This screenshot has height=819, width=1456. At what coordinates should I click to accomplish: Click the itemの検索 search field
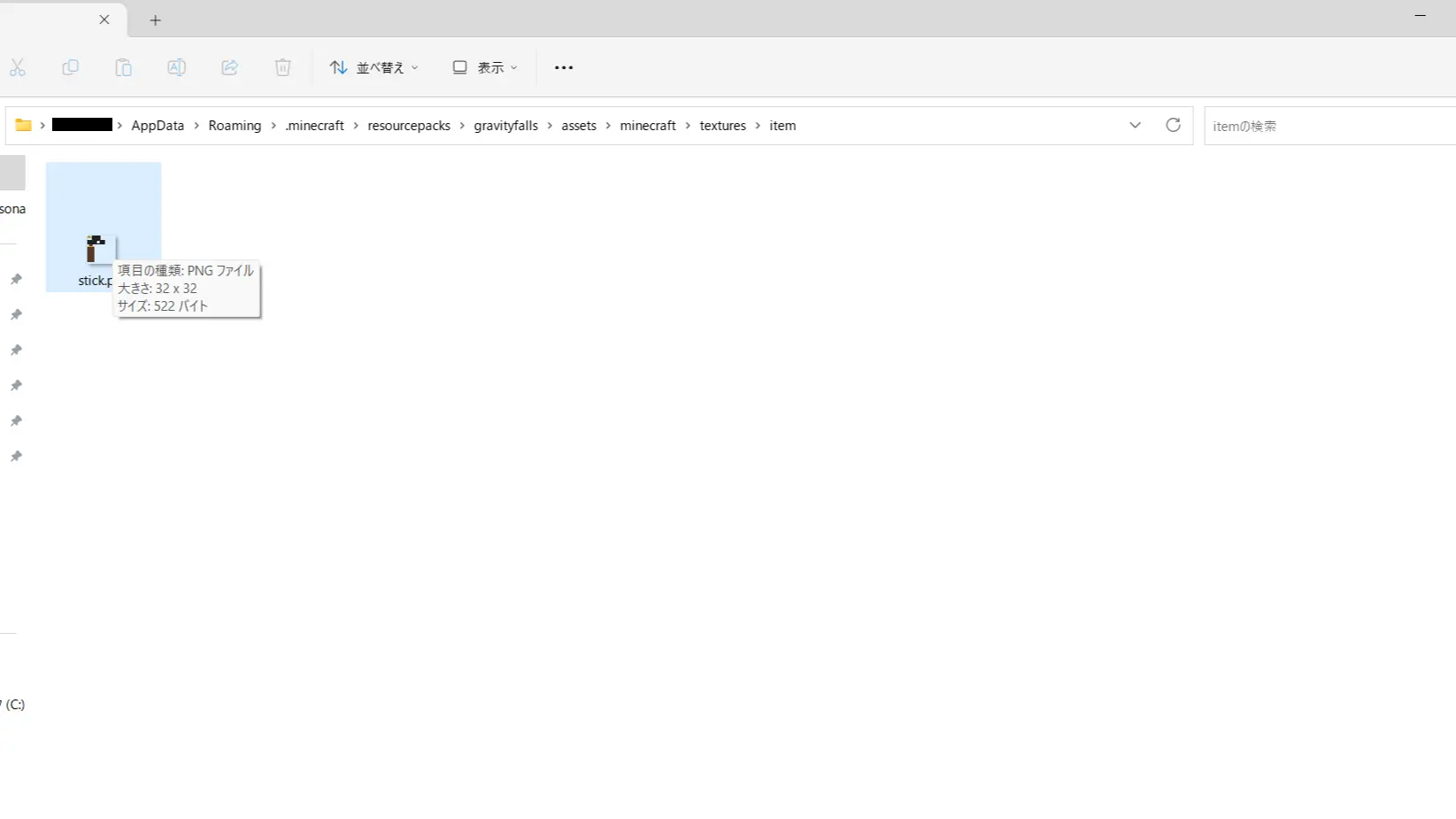1328,126
